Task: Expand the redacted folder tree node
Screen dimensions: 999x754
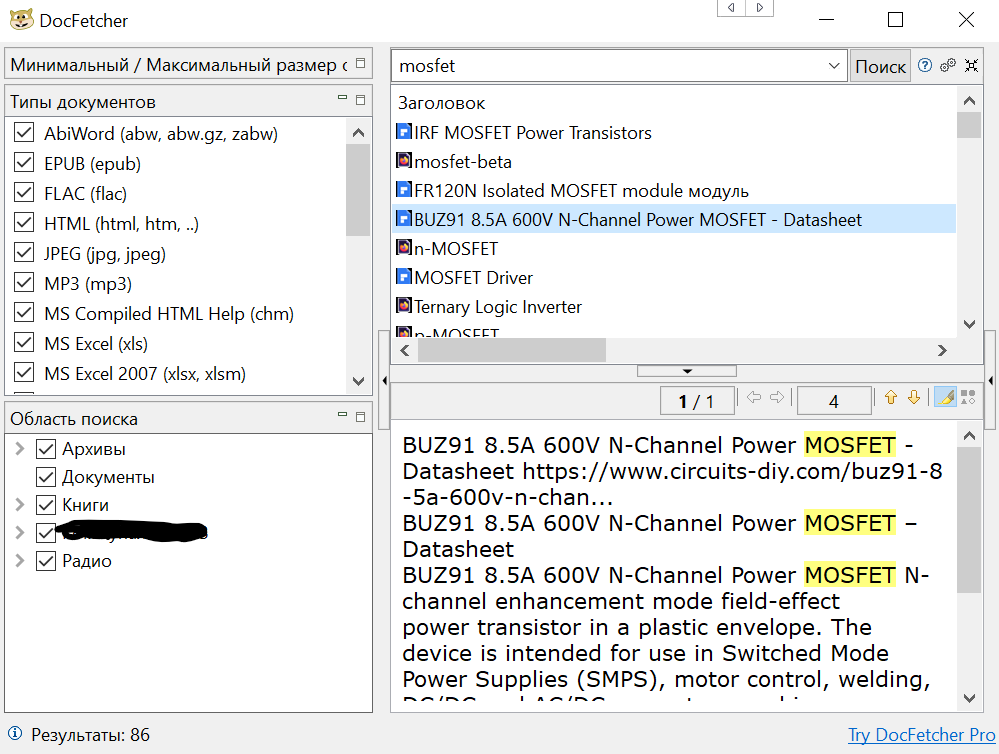Action: [x=20, y=533]
